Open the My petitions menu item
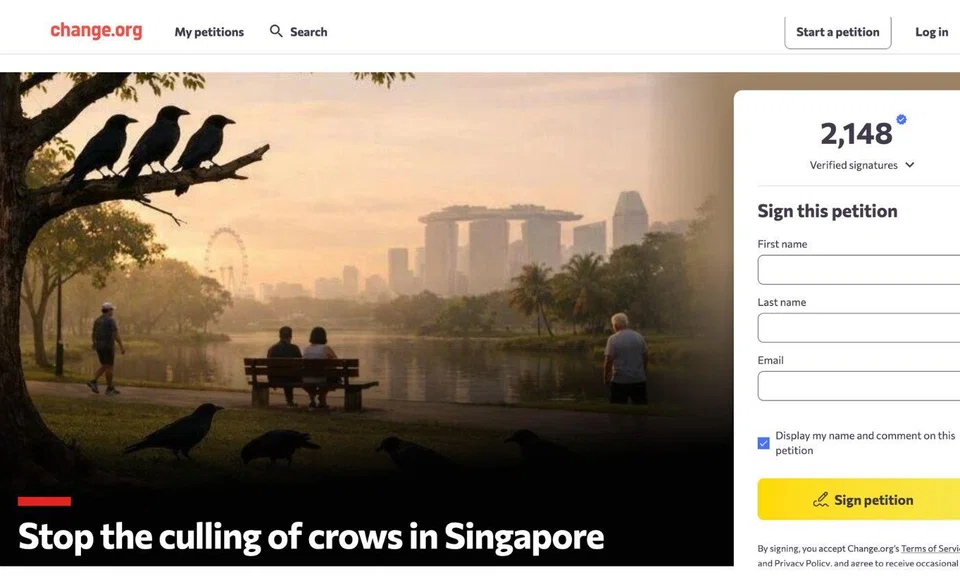 click(208, 32)
